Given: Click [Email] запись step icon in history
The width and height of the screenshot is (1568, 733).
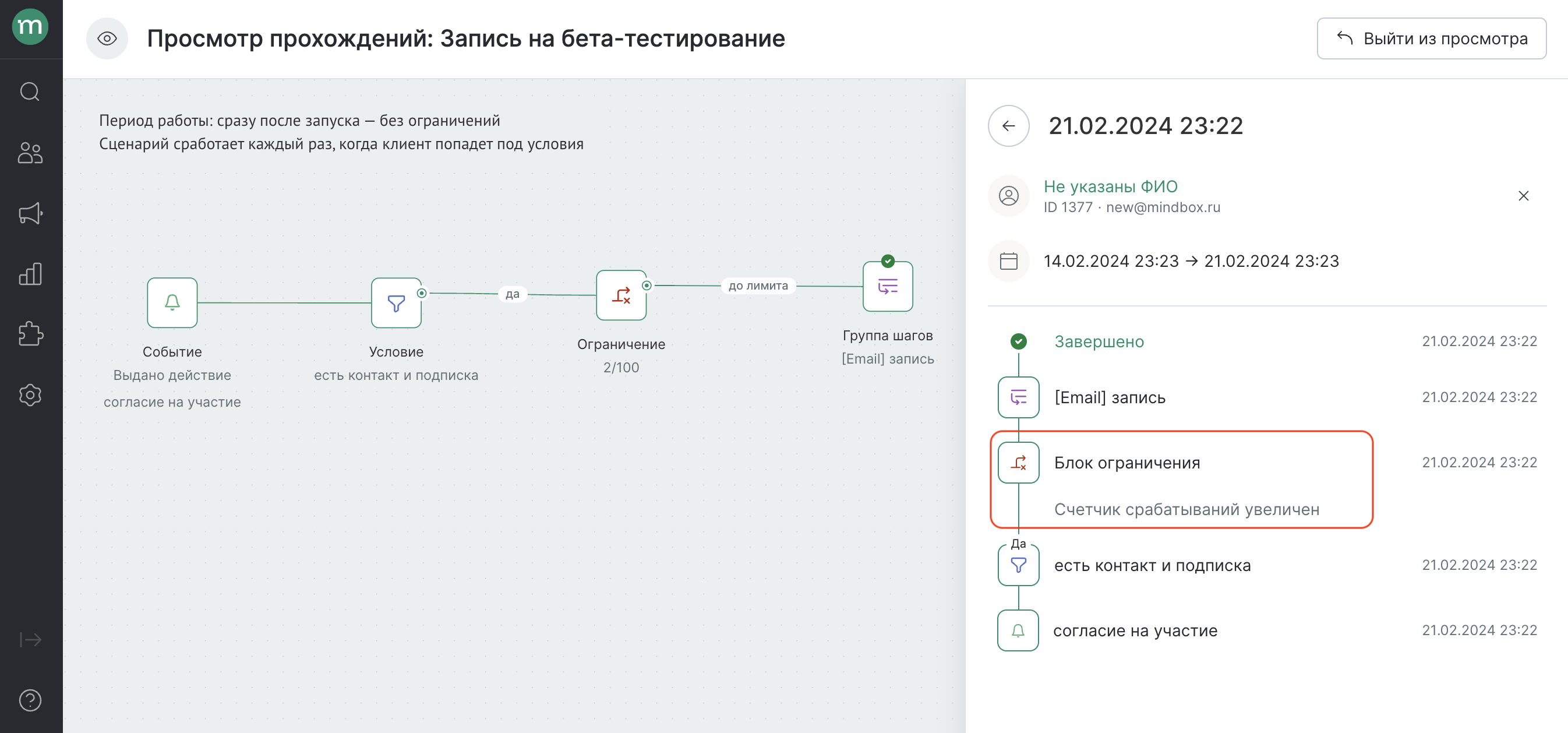Looking at the screenshot, I should click(1018, 397).
